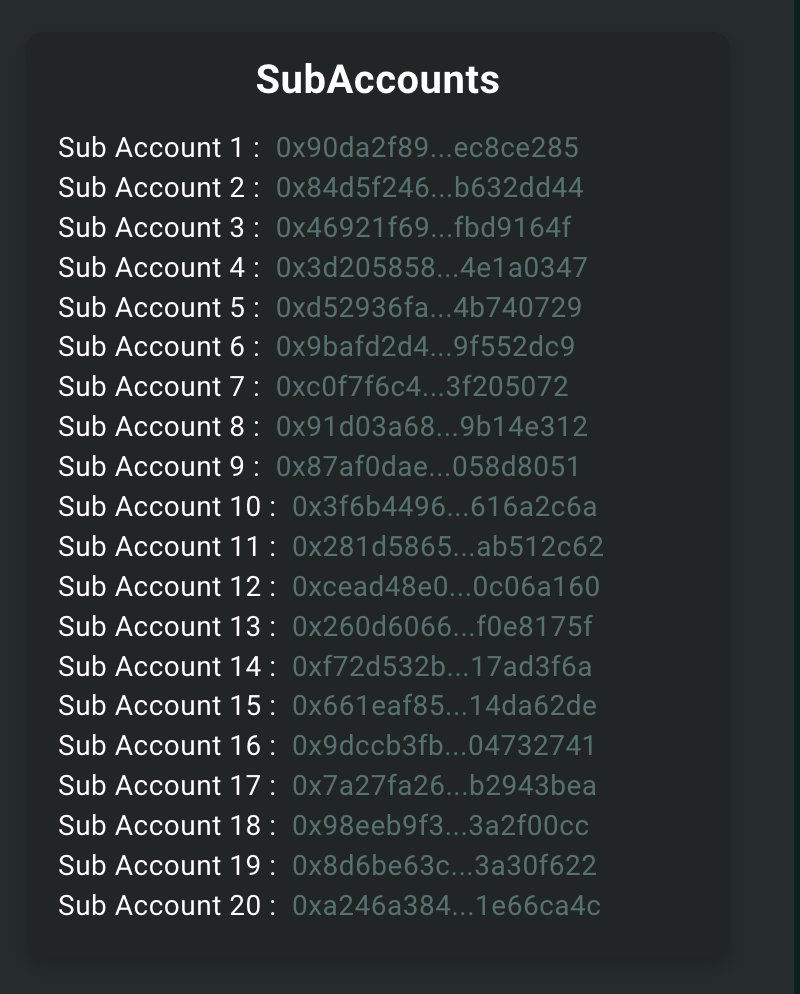
Task: Select Sub Account 15 address 0x661eaf85...14da62de
Action: pos(444,706)
